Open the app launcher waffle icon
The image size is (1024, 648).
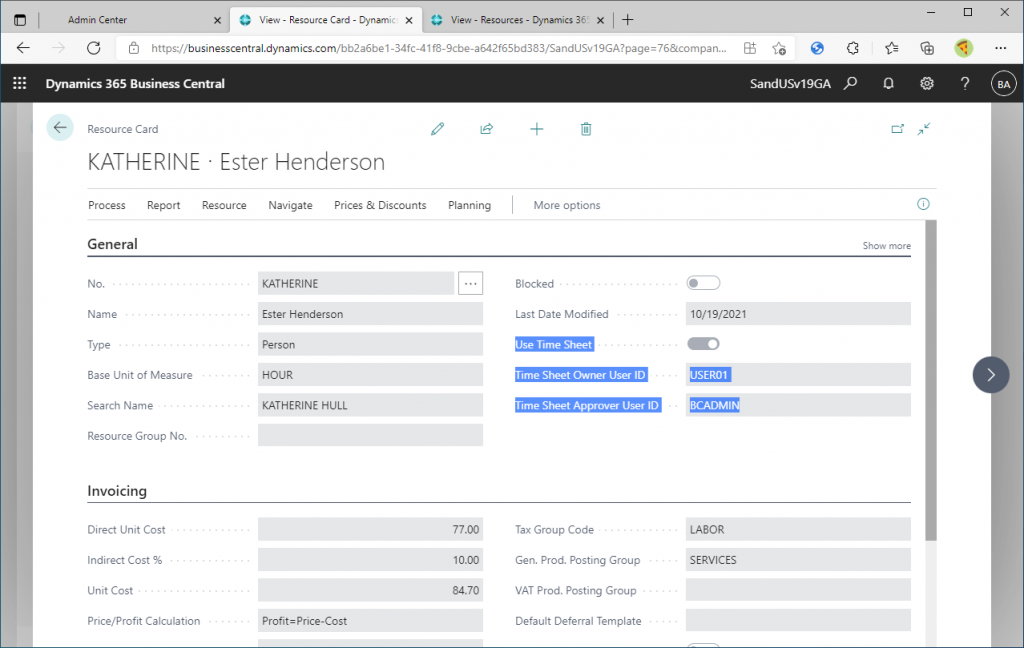pos(20,83)
